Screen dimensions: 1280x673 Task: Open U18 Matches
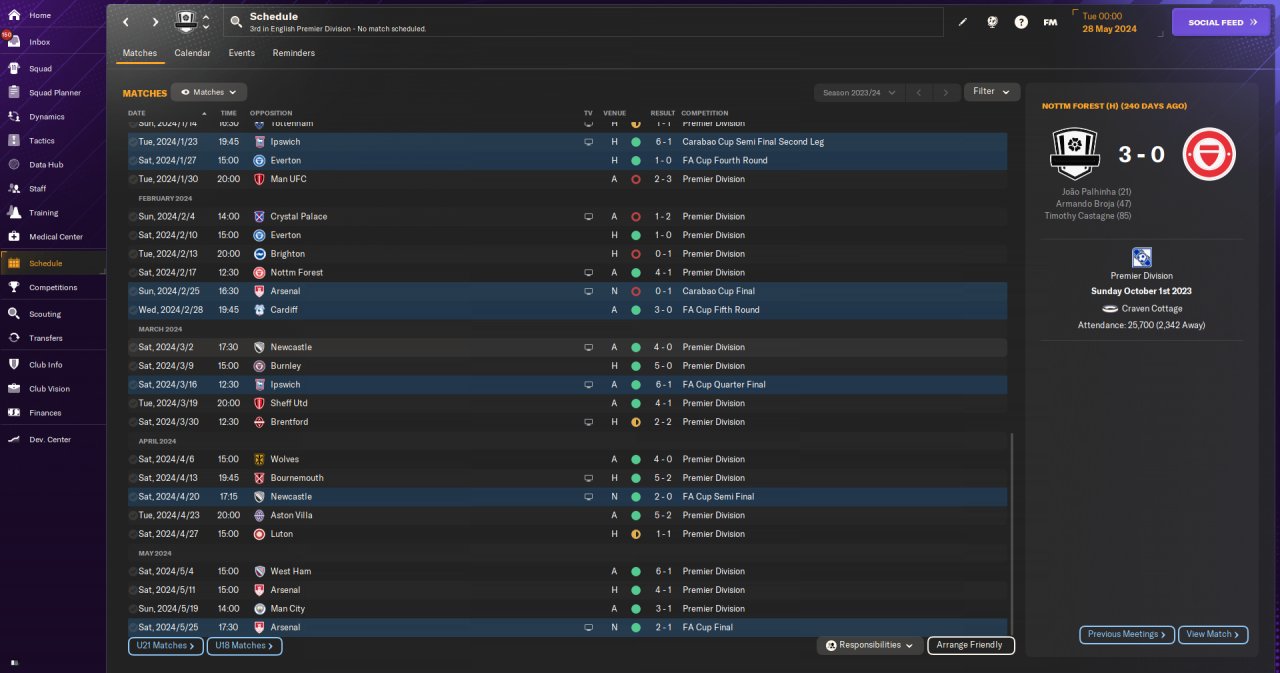coord(245,646)
